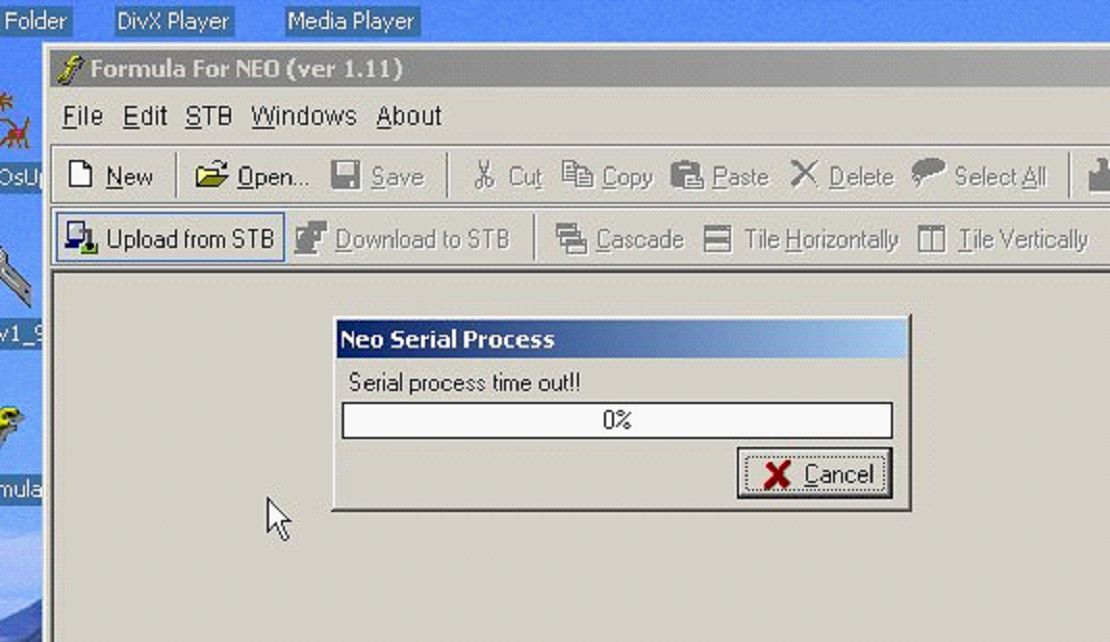This screenshot has height=642, width=1110.
Task: Click the New document icon
Action: [x=81, y=175]
